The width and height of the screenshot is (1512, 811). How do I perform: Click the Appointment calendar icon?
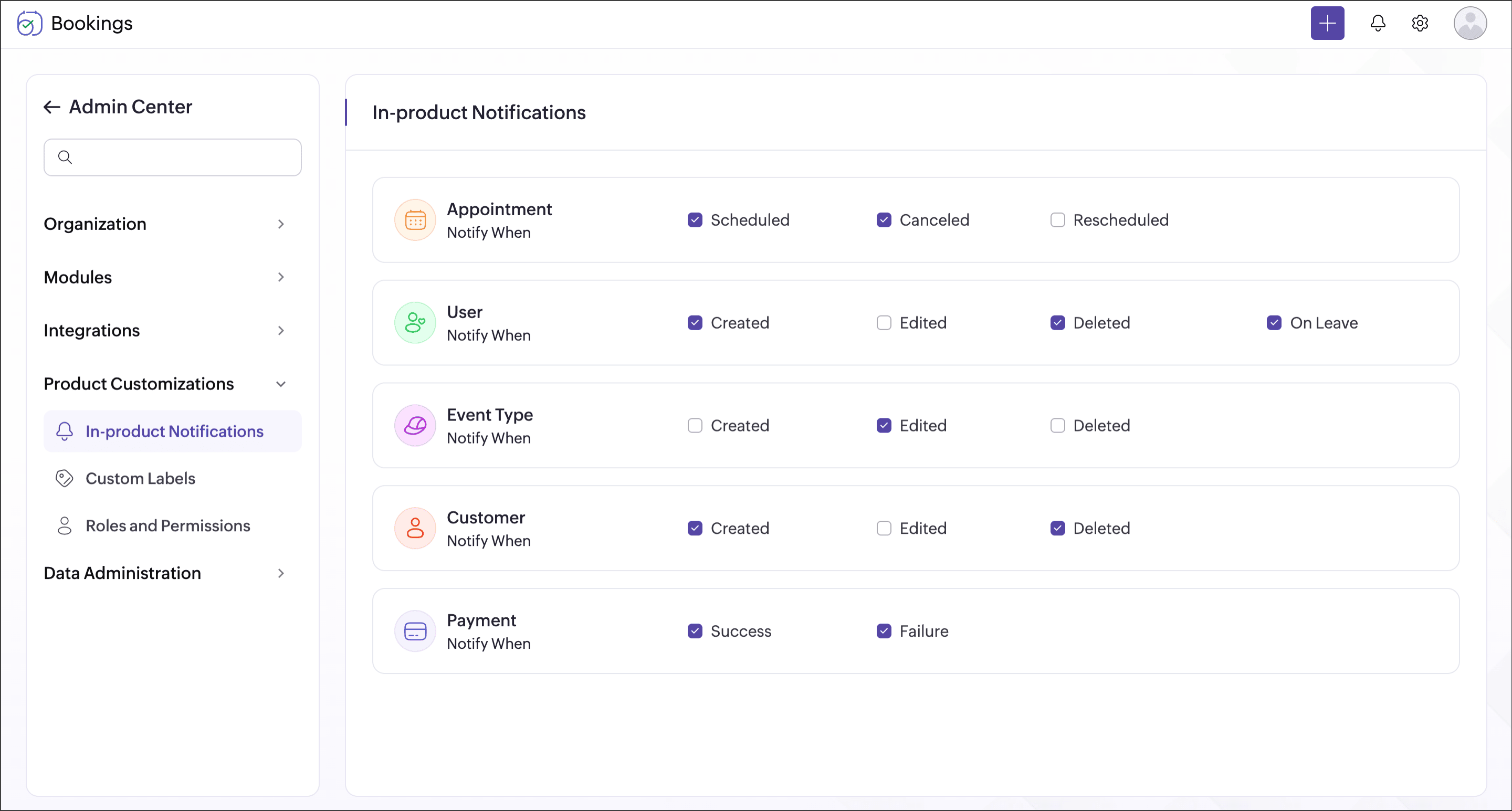(415, 220)
